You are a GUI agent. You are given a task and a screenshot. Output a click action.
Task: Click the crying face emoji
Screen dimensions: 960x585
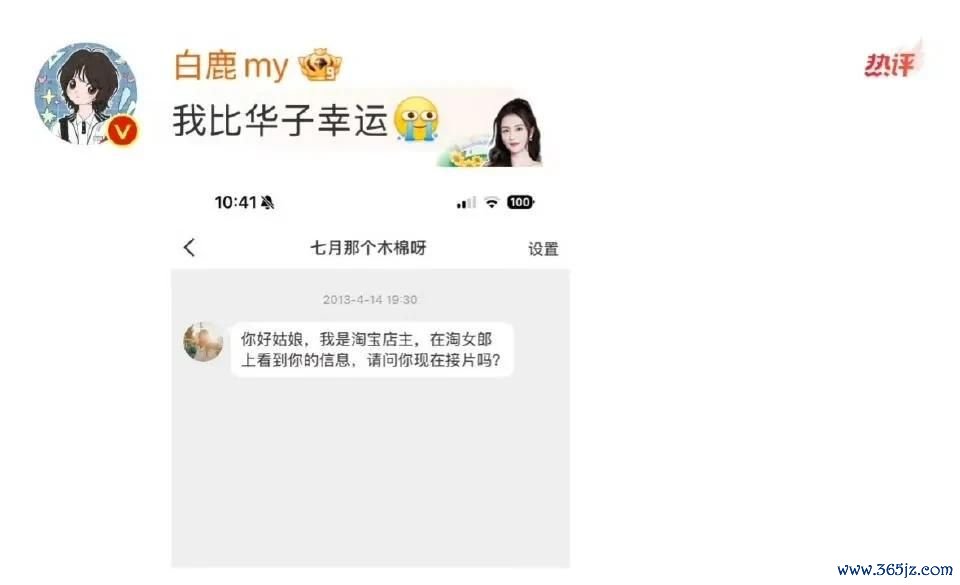coord(416,119)
